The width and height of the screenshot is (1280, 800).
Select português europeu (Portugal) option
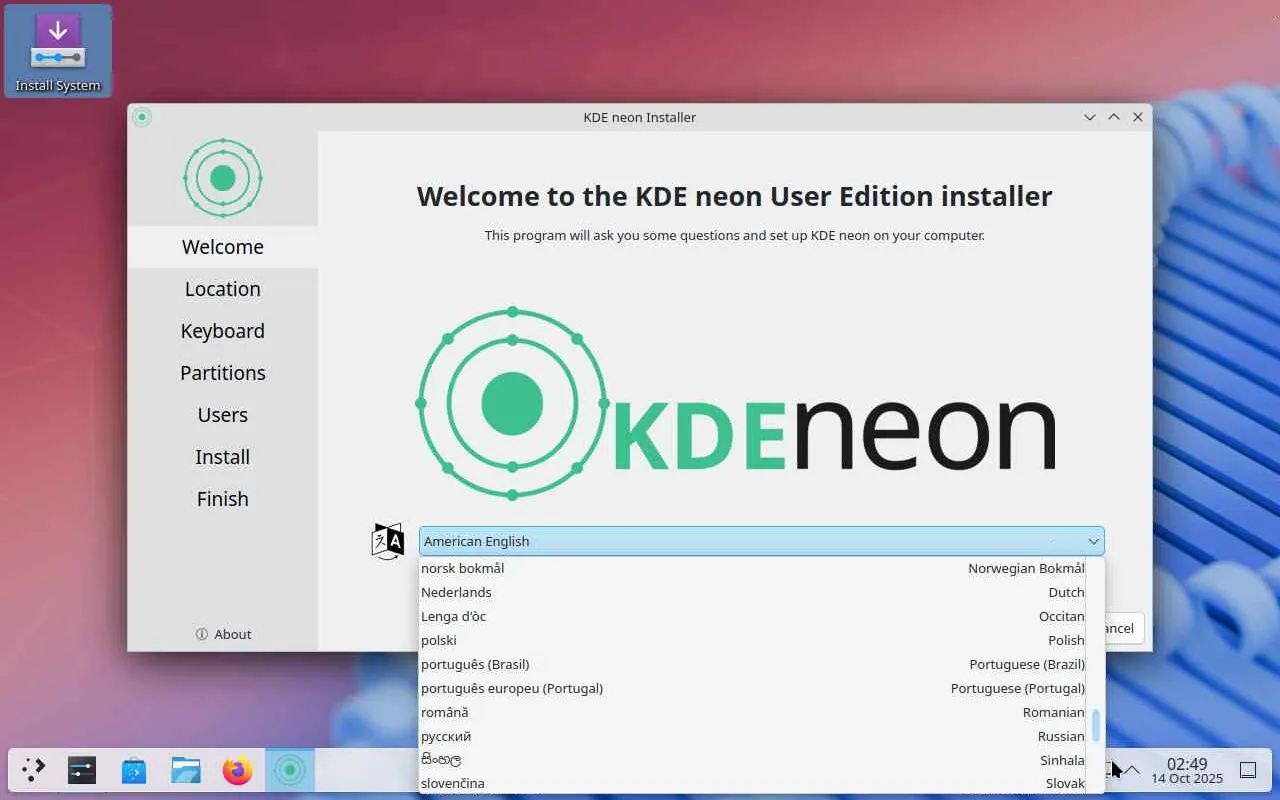752,688
